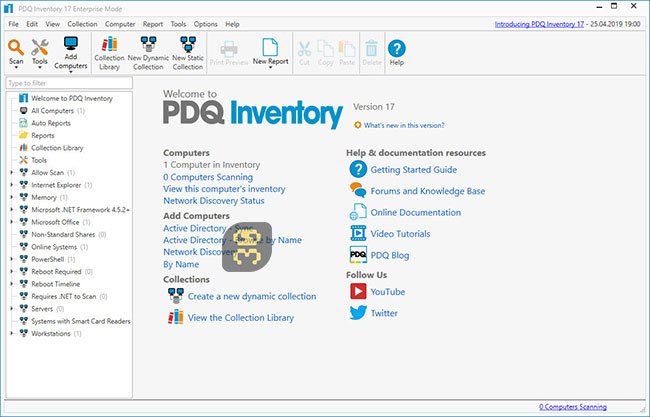Select the Reports folder in tree

tap(37, 136)
